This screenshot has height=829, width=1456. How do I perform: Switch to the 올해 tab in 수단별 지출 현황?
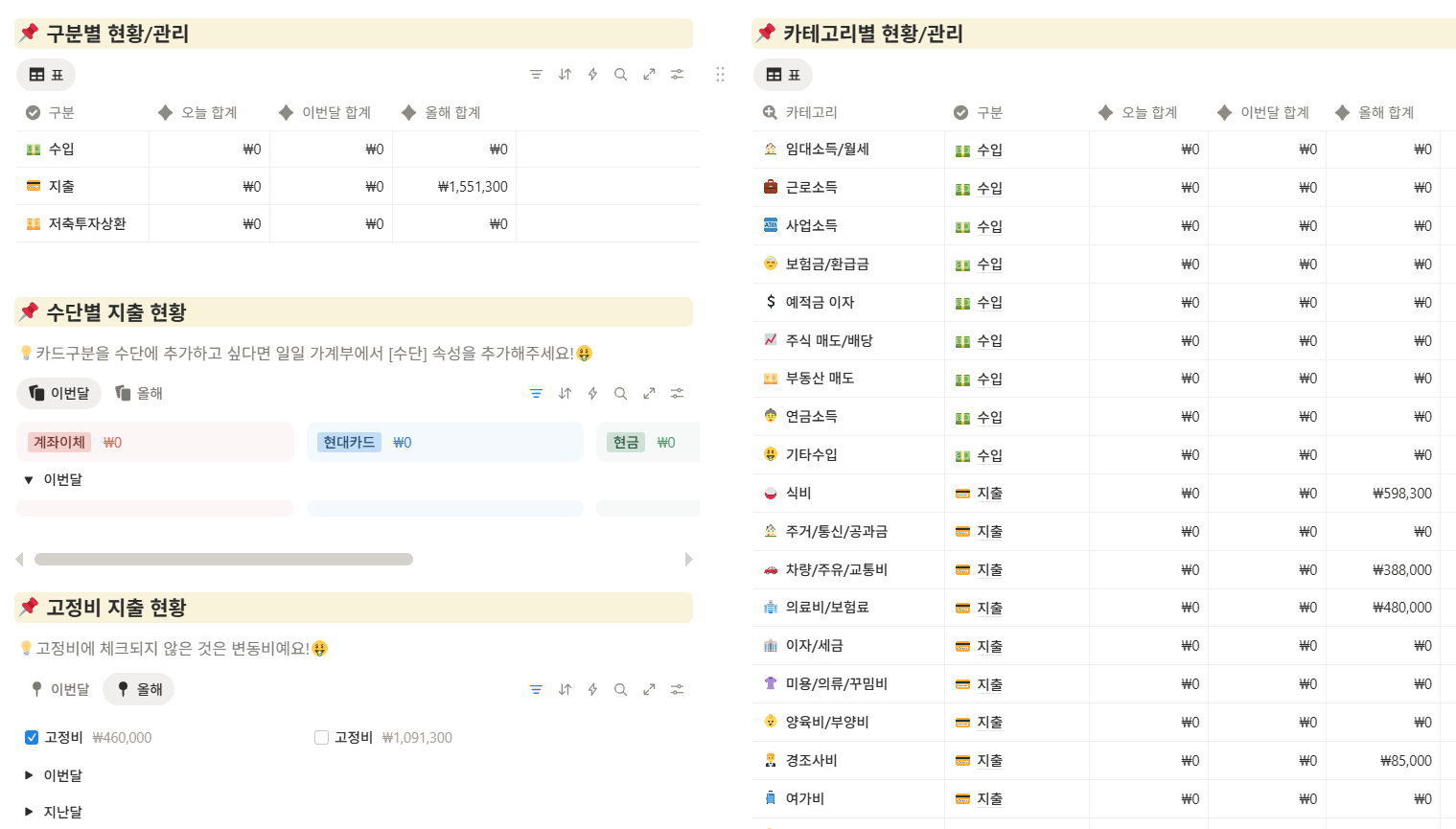point(138,393)
